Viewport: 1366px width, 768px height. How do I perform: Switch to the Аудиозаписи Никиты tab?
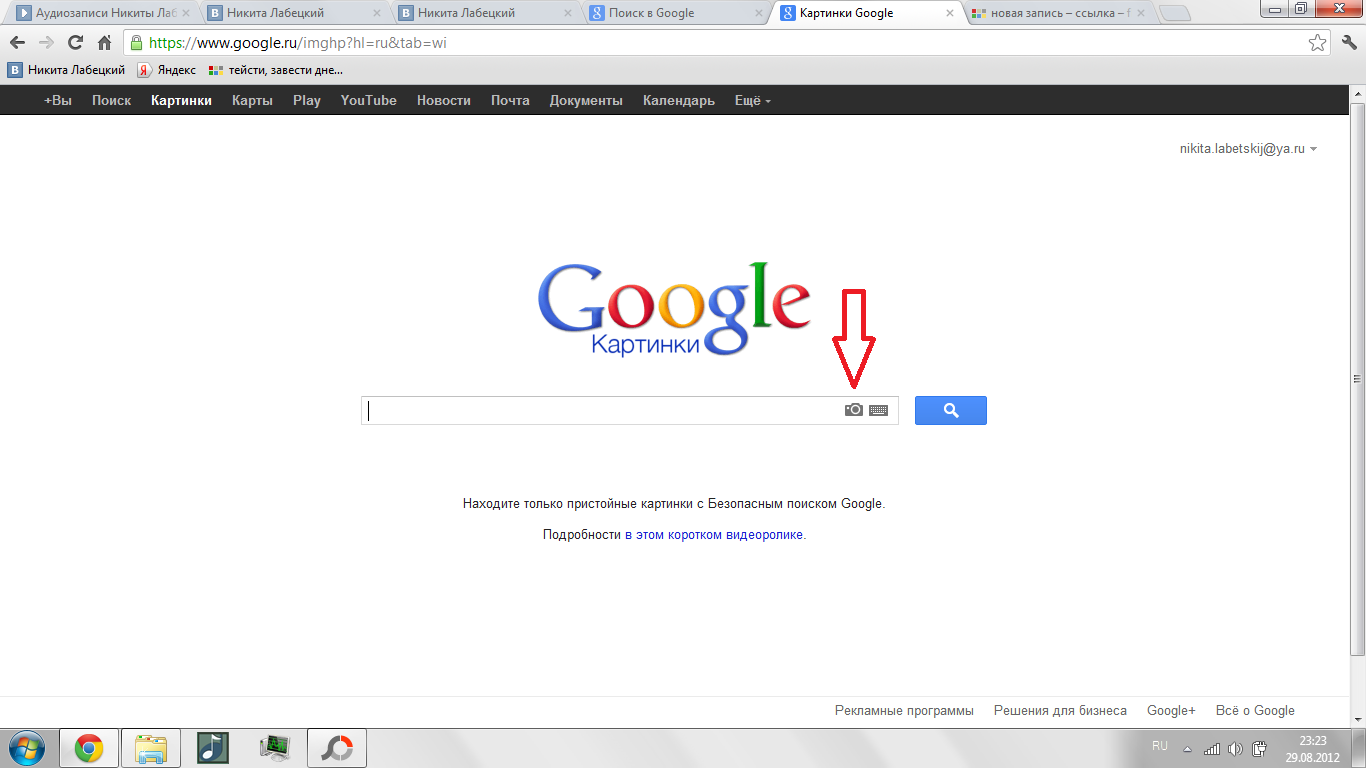pyautogui.click(x=104, y=13)
